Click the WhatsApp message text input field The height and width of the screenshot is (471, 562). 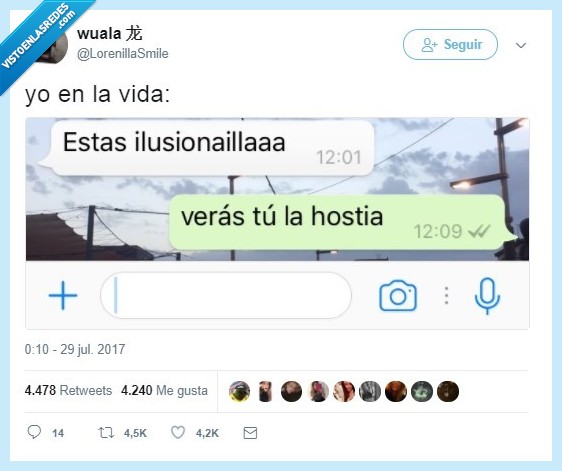point(226,295)
